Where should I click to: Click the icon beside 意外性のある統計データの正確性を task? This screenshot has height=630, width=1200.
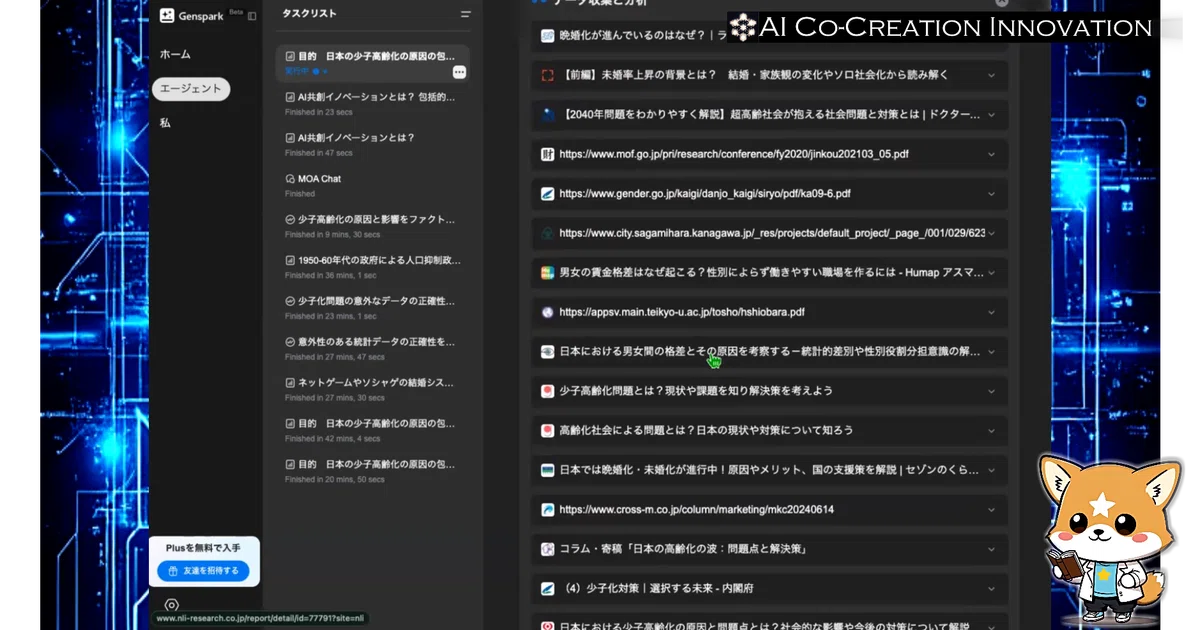coord(290,342)
